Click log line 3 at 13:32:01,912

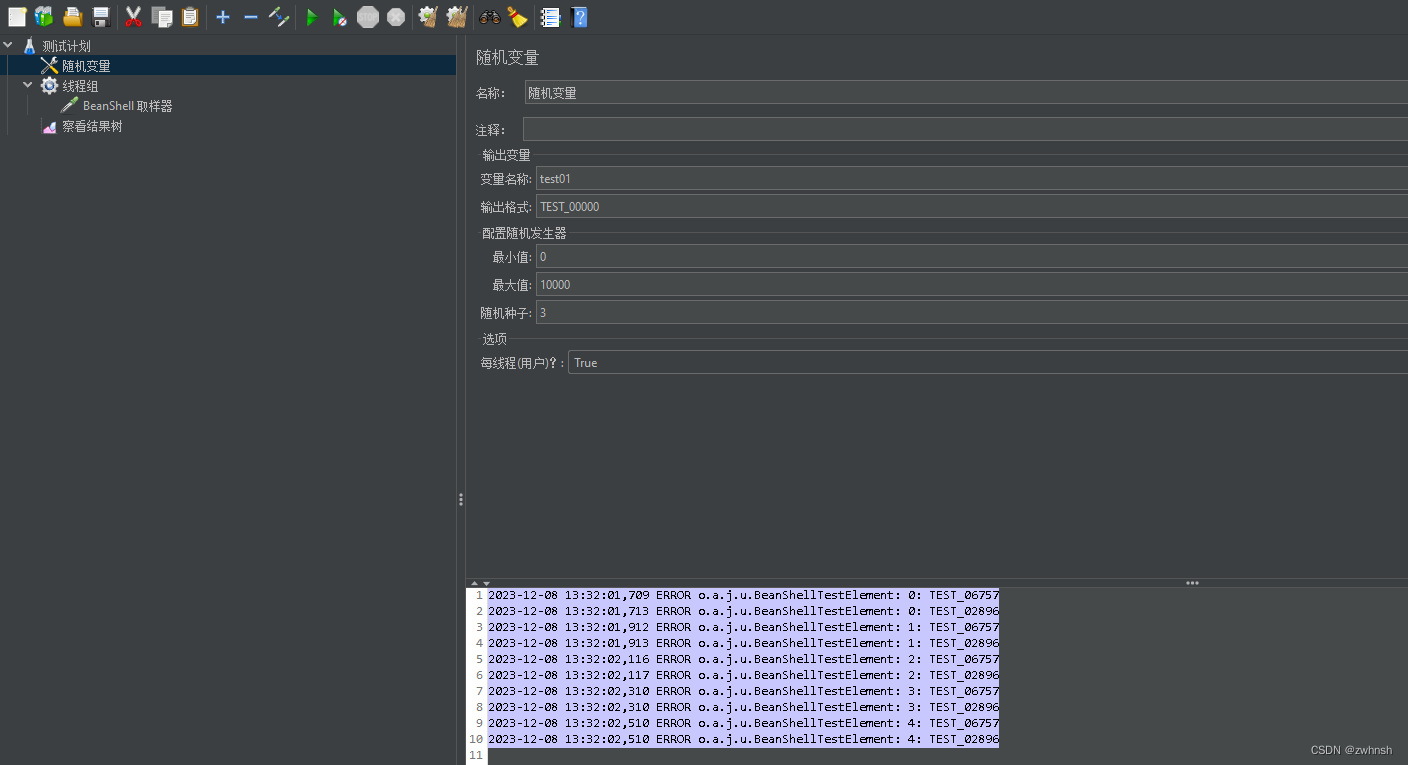(743, 627)
